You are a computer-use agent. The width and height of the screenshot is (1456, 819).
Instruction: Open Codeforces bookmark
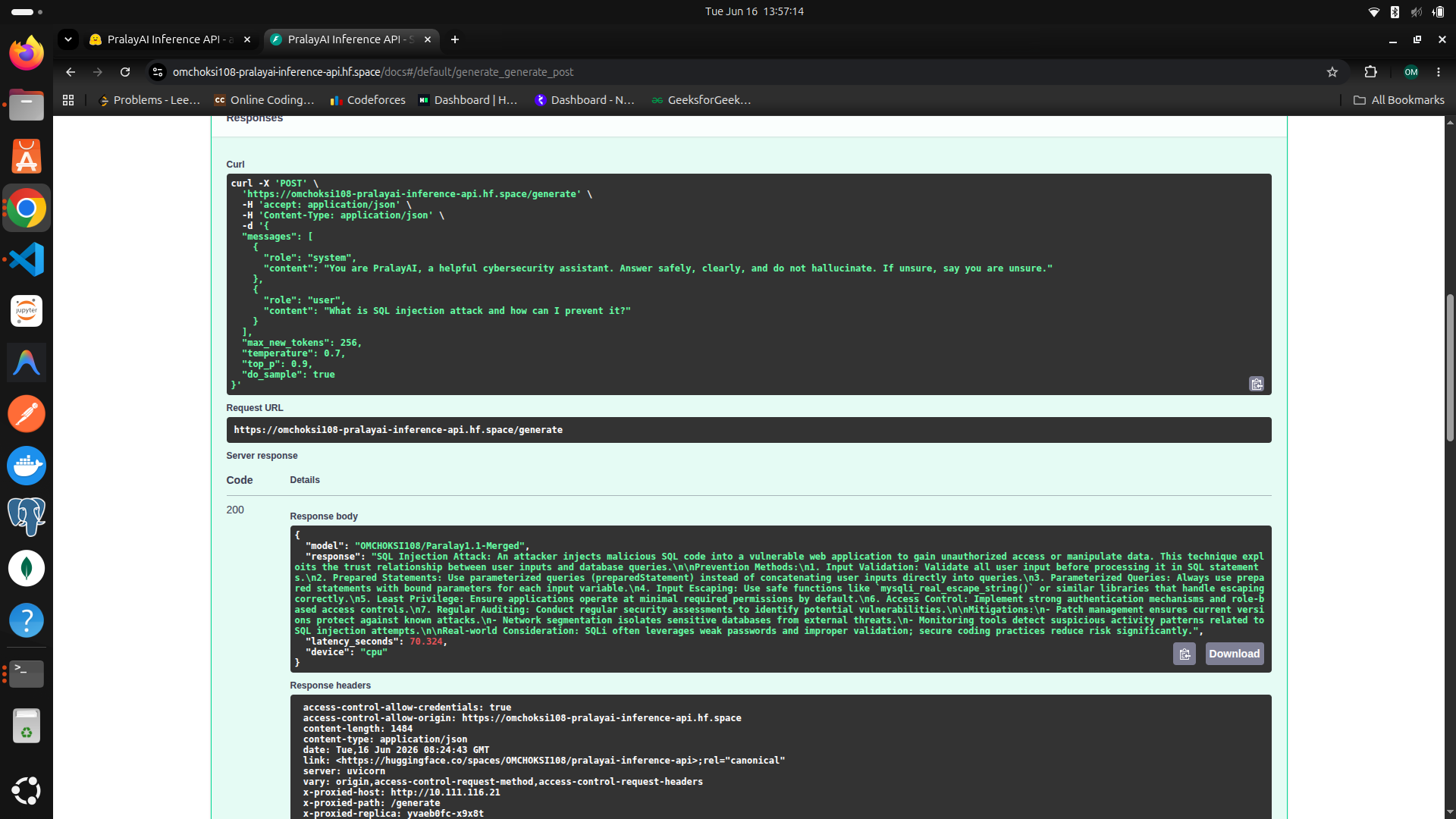368,100
